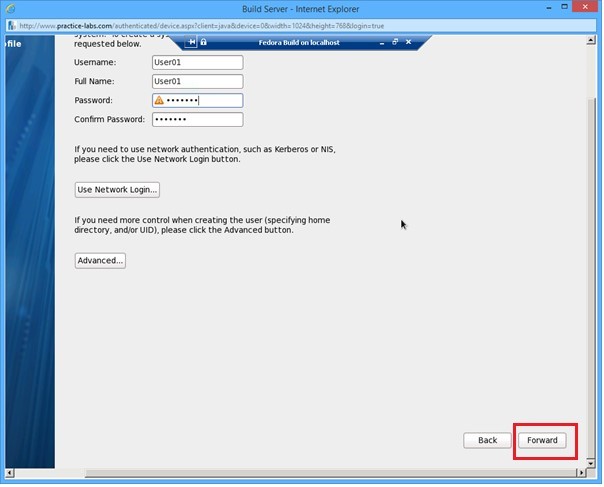Close the Fedora Build on localhost session
Viewport: 604px width, 487px height.
[x=409, y=42]
